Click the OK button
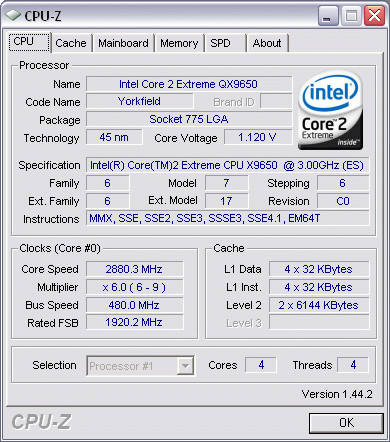Viewport: 390px width, 442px height. 346,423
